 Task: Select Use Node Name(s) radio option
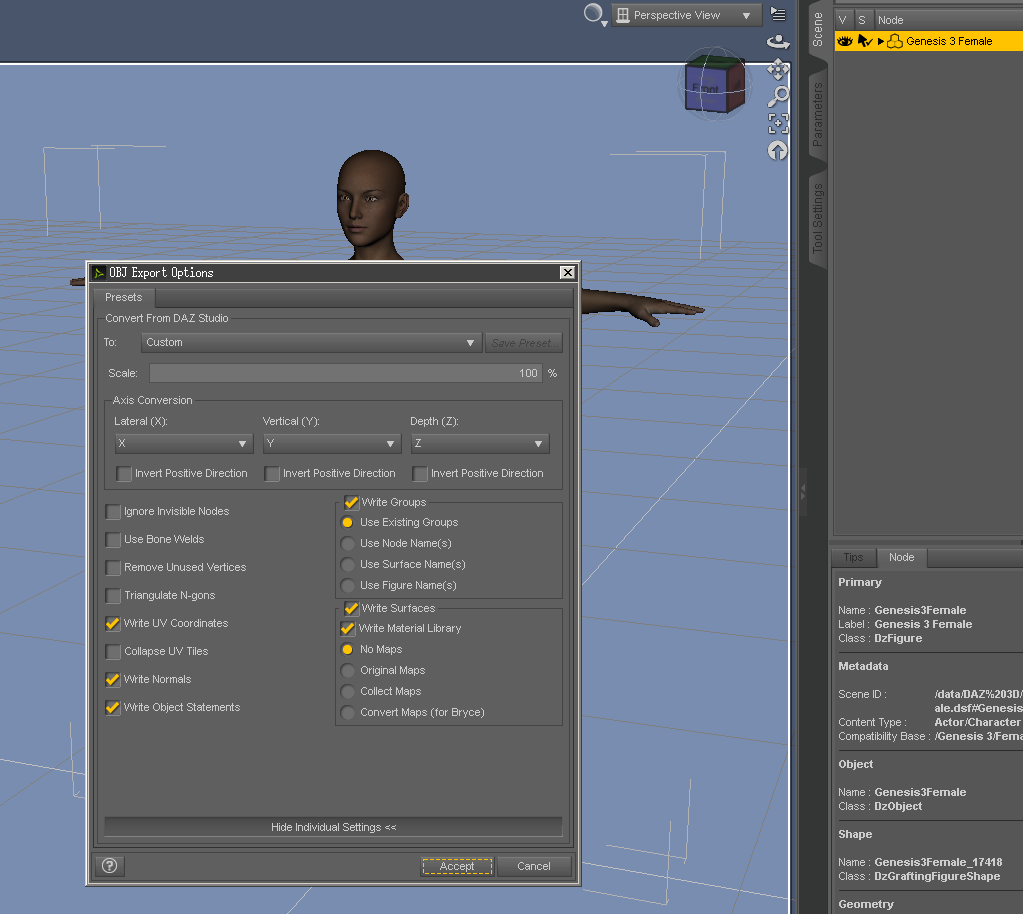coord(347,544)
